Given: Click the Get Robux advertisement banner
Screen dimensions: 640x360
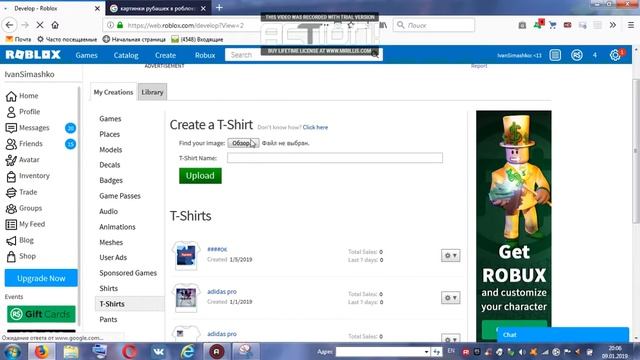Looking at the screenshot, I should (513, 225).
